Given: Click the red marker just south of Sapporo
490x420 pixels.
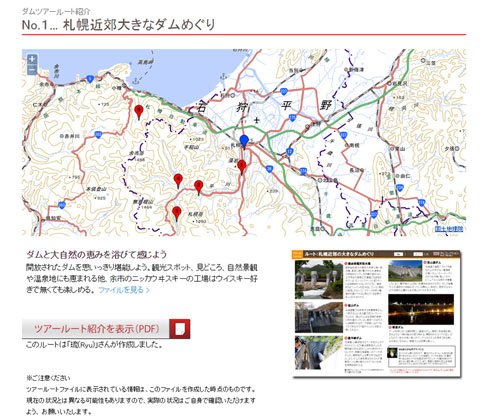Looking at the screenshot, I should (242, 167).
